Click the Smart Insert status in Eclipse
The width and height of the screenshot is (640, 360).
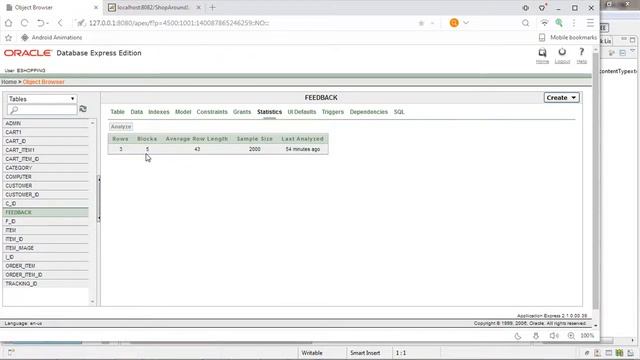365,353
